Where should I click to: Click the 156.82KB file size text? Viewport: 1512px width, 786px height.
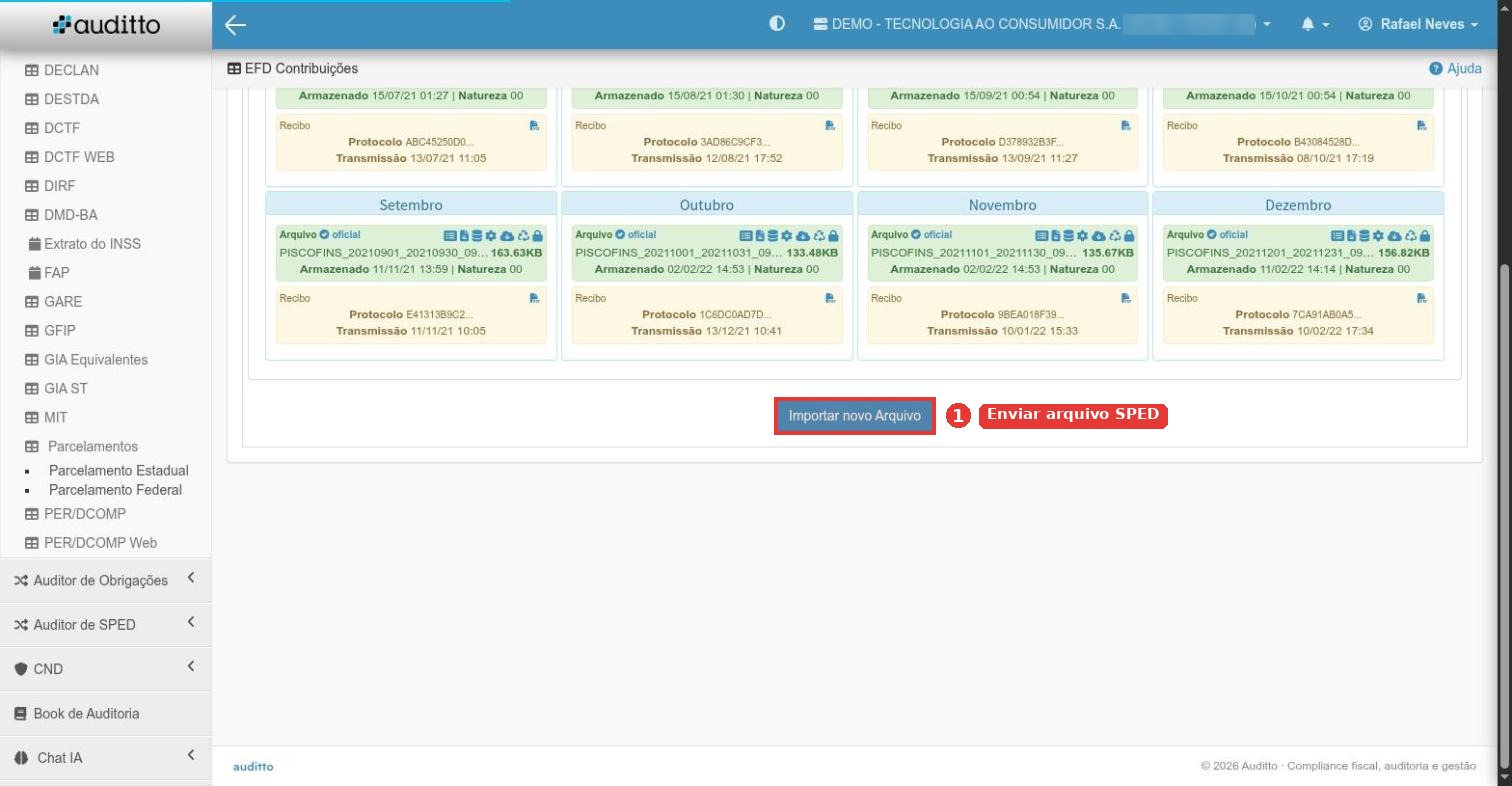tap(1404, 253)
